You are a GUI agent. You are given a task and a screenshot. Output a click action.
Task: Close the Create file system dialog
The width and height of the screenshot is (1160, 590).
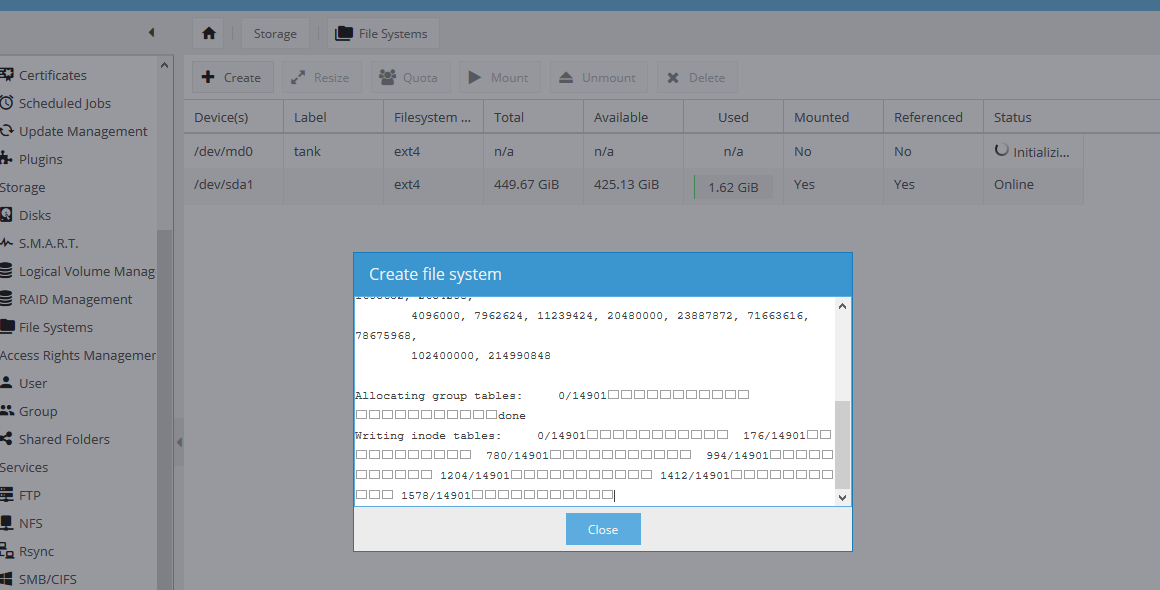pos(602,529)
